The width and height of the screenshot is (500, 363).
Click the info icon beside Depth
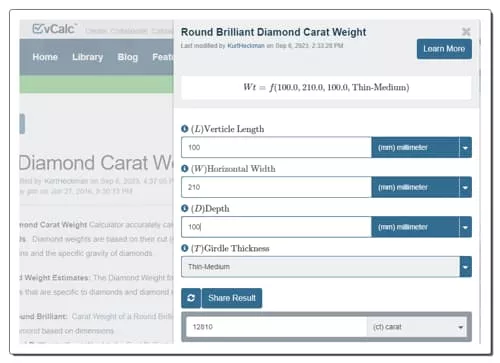pos(184,208)
